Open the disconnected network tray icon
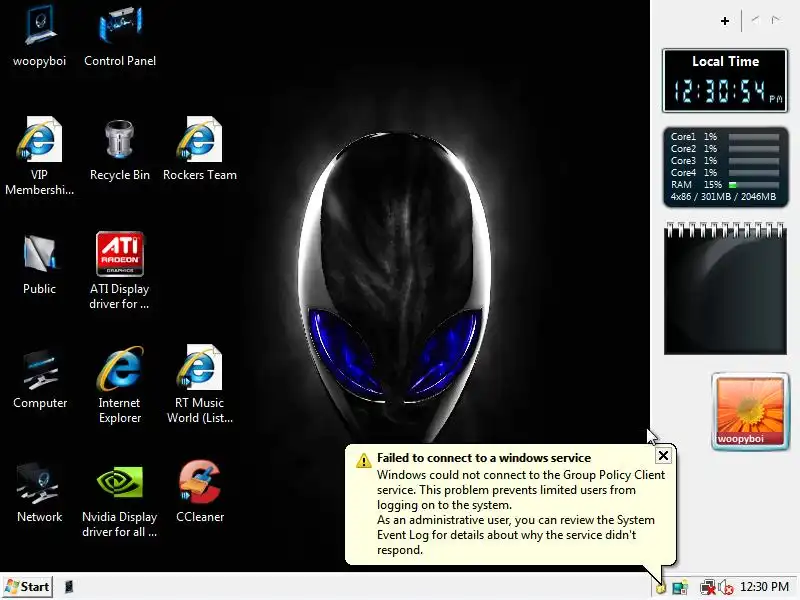The width and height of the screenshot is (800, 600). tap(708, 588)
